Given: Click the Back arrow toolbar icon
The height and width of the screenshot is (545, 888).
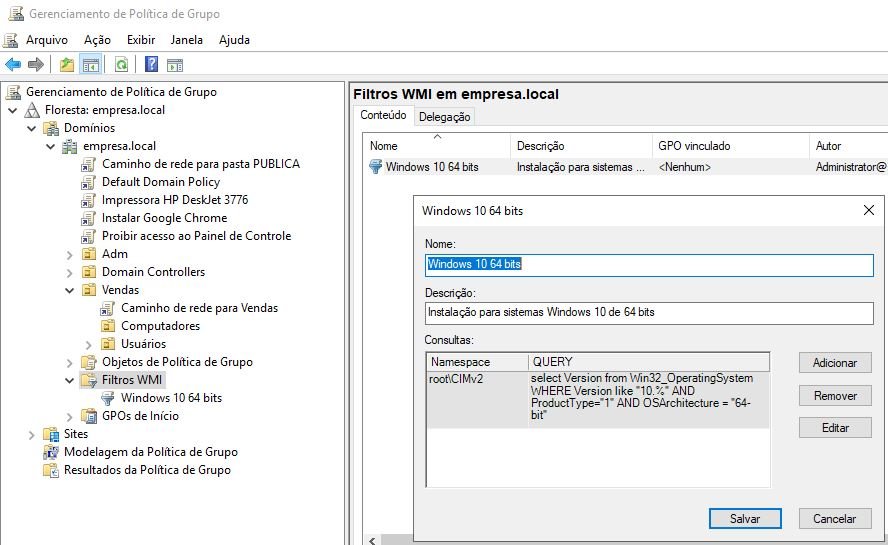Looking at the screenshot, I should [x=13, y=65].
